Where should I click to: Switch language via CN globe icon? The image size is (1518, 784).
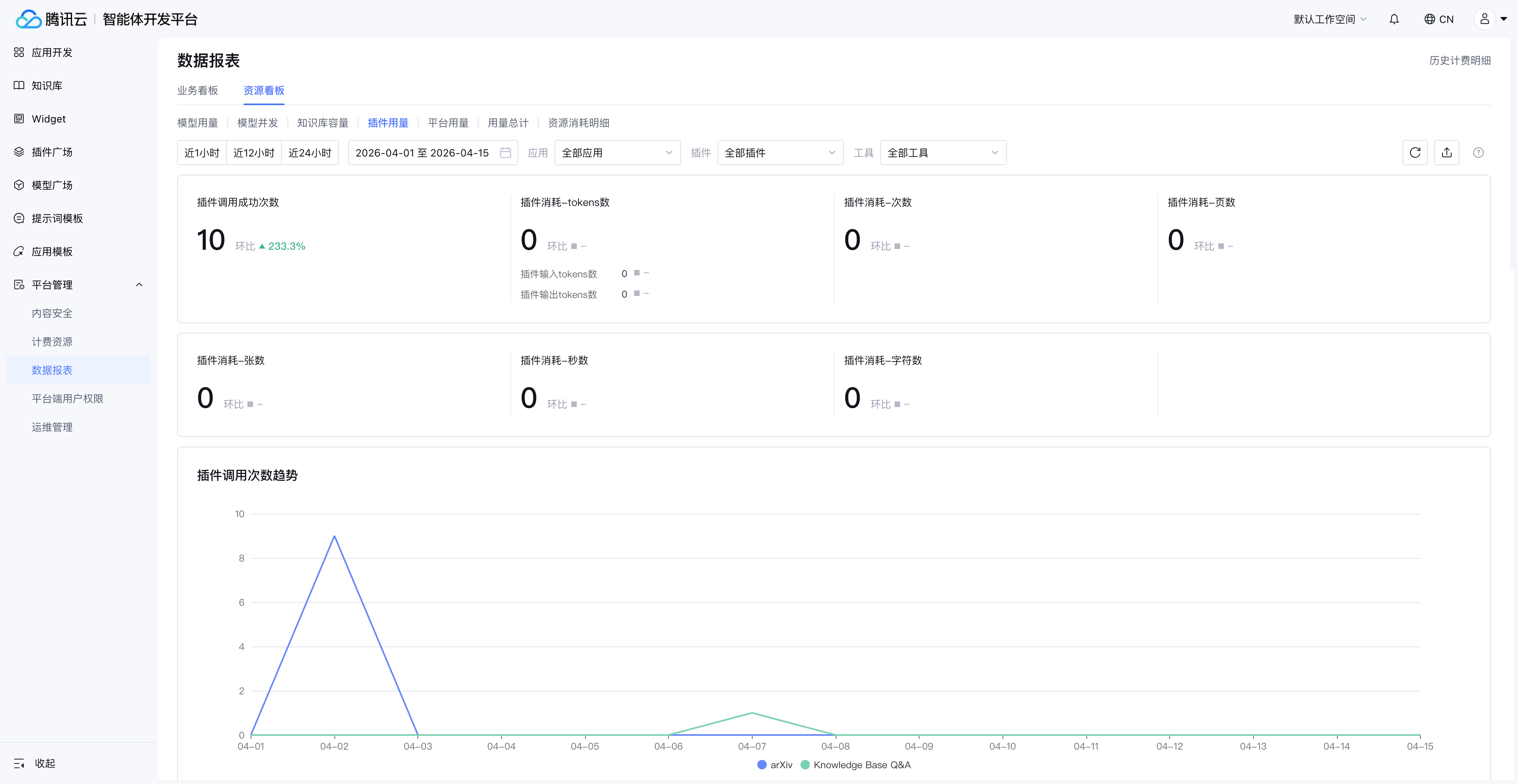[x=1439, y=19]
